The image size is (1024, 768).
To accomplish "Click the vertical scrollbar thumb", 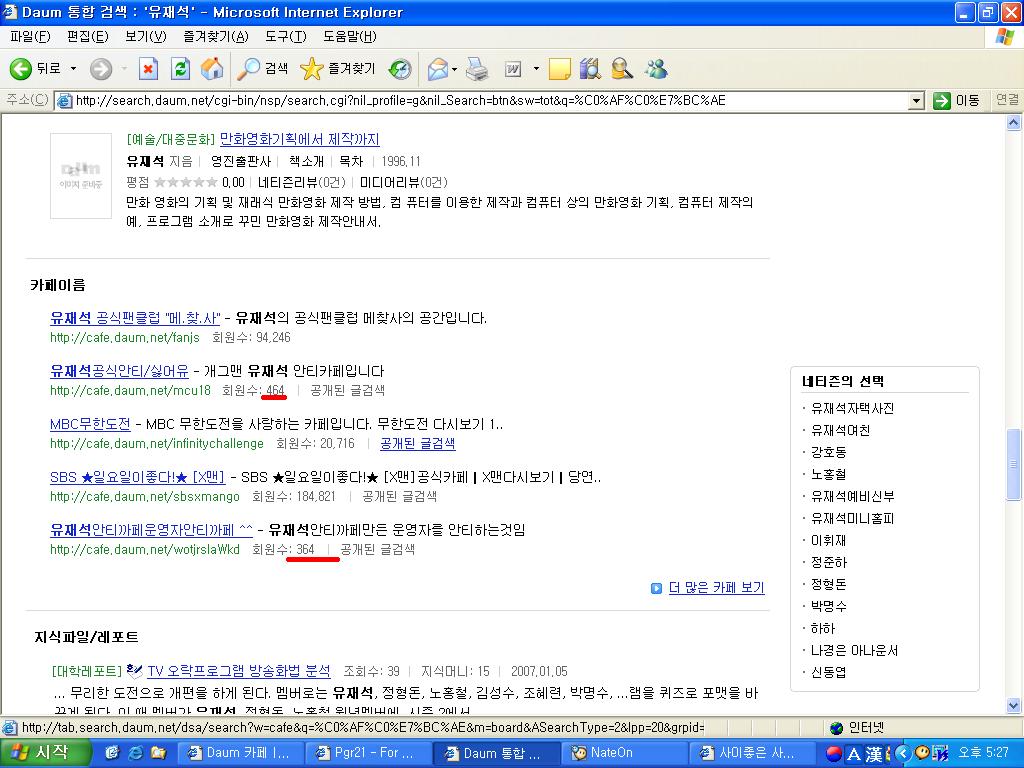I will tap(1014, 464).
